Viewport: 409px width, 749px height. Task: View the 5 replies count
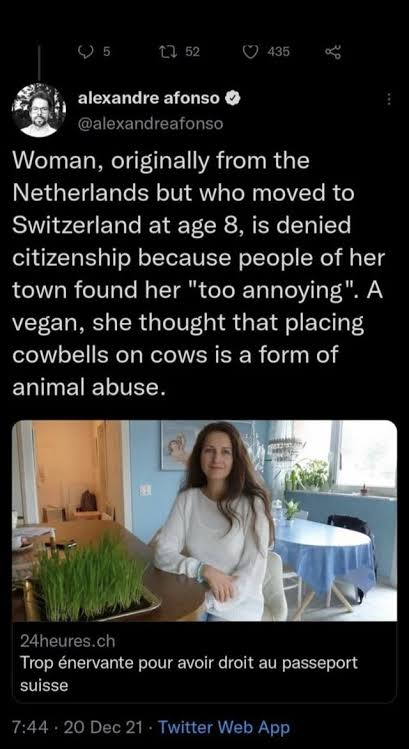coord(107,52)
